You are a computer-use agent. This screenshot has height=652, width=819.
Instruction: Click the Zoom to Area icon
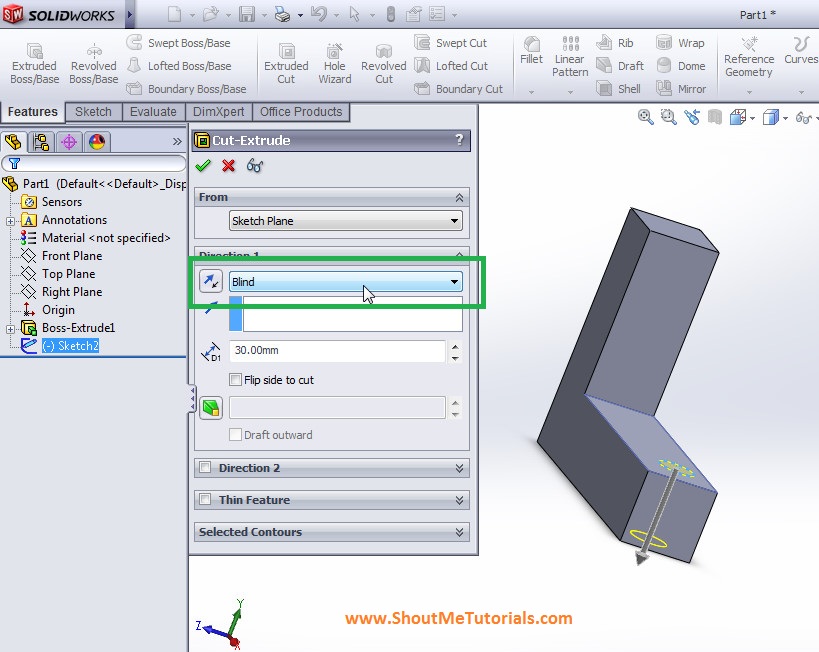click(669, 117)
